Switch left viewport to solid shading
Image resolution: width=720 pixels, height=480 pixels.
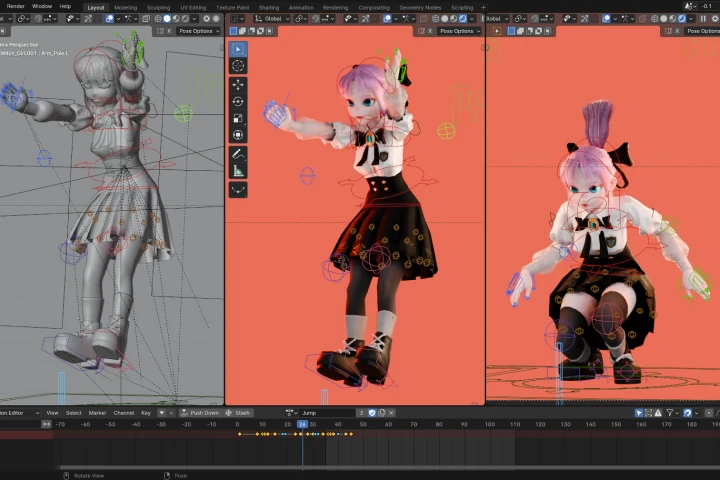coord(167,19)
